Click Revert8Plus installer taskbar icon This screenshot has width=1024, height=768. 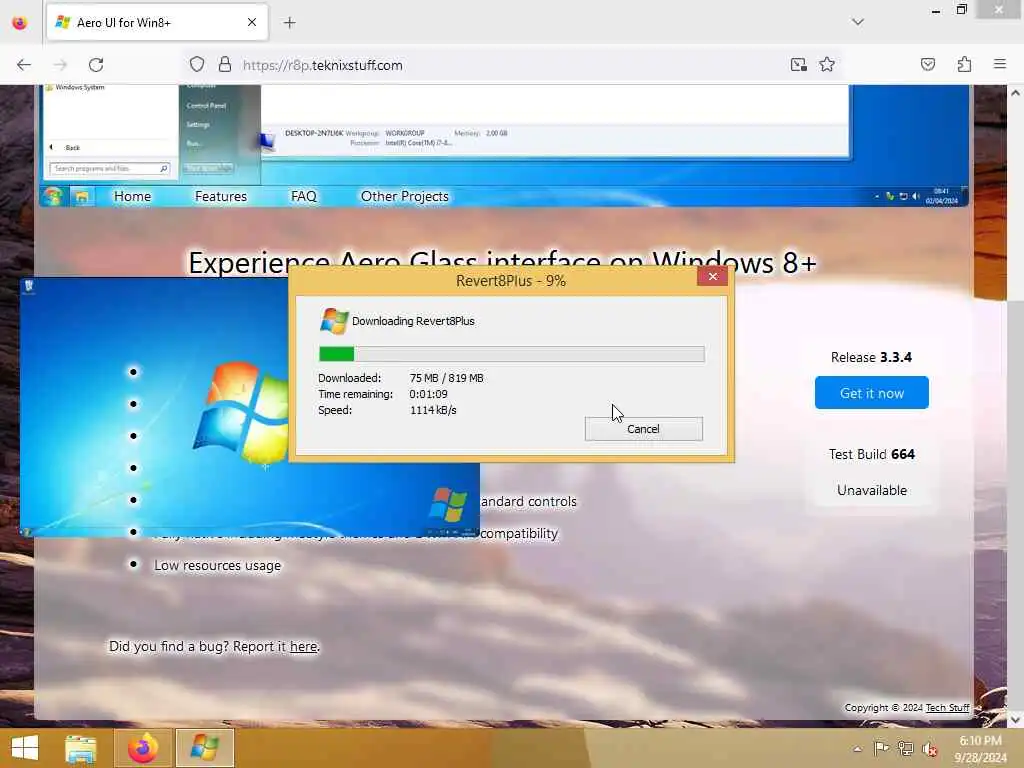(204, 748)
